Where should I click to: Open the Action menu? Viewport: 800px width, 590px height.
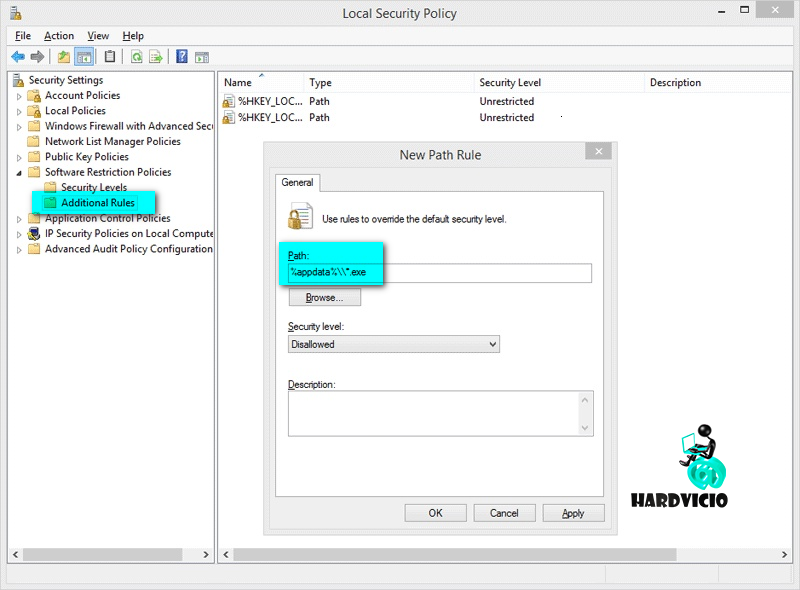pyautogui.click(x=59, y=36)
